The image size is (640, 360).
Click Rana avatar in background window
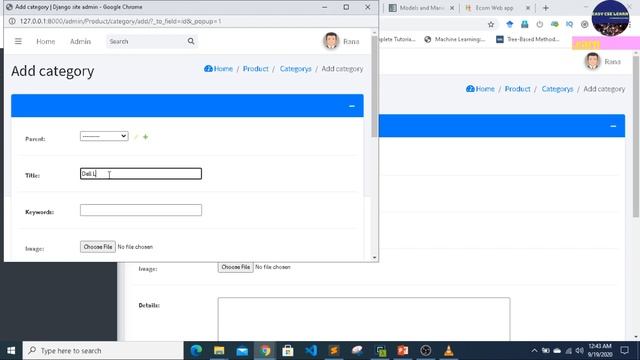click(x=593, y=61)
